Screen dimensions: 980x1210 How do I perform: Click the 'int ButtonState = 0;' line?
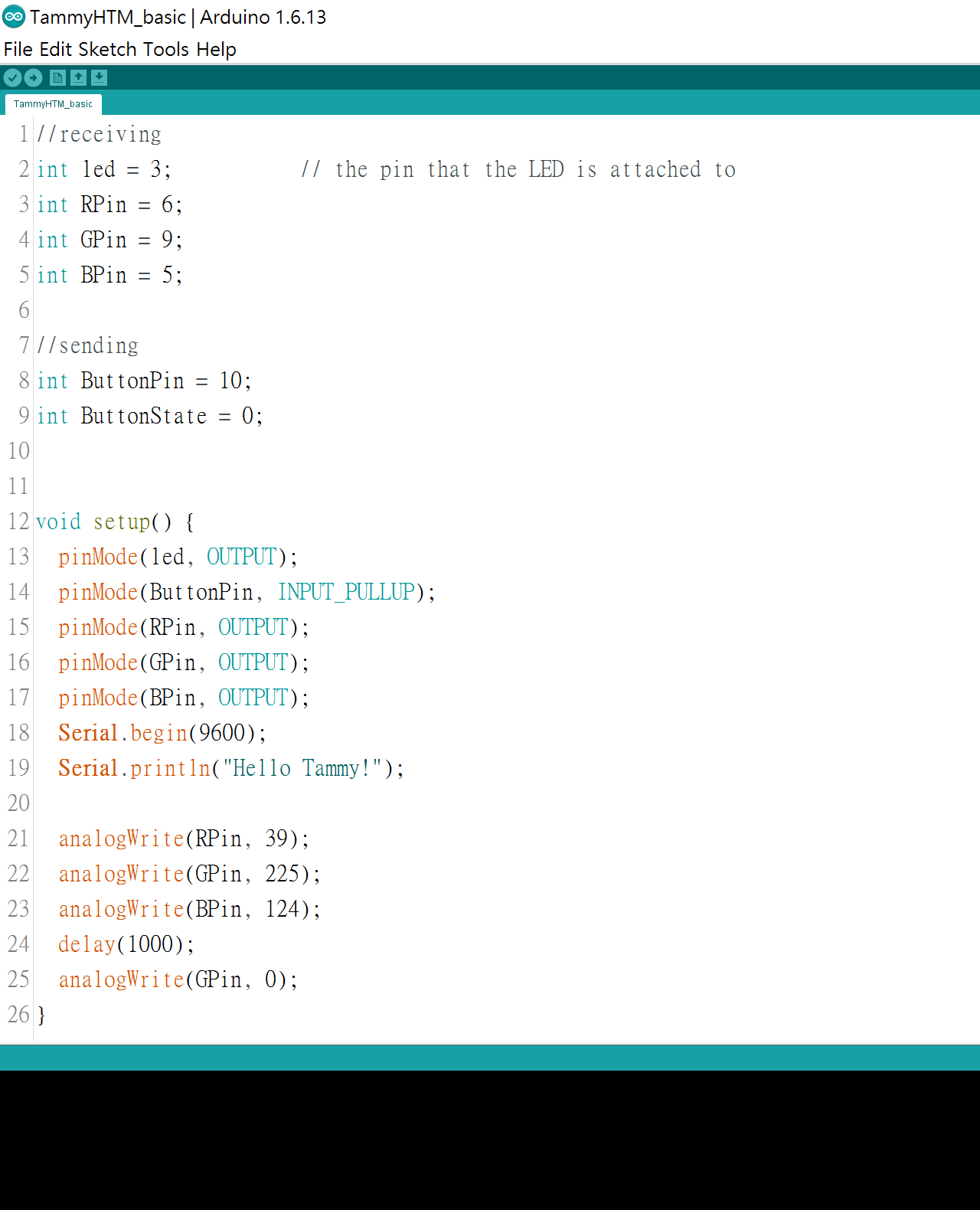click(150, 416)
